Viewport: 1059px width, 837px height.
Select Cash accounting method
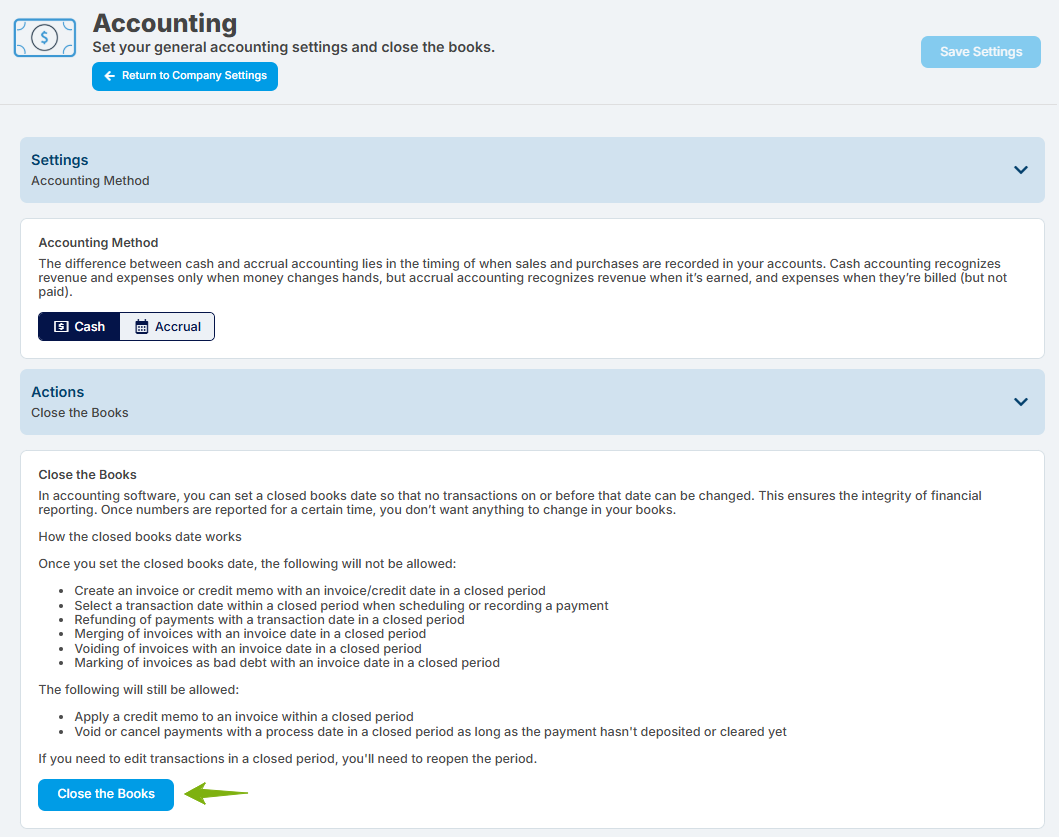pyautogui.click(x=79, y=327)
